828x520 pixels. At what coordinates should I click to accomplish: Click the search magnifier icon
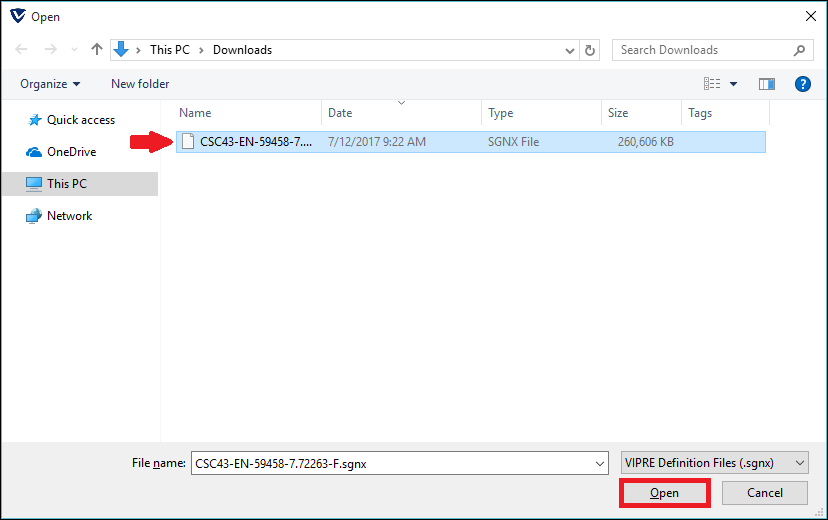pos(799,50)
